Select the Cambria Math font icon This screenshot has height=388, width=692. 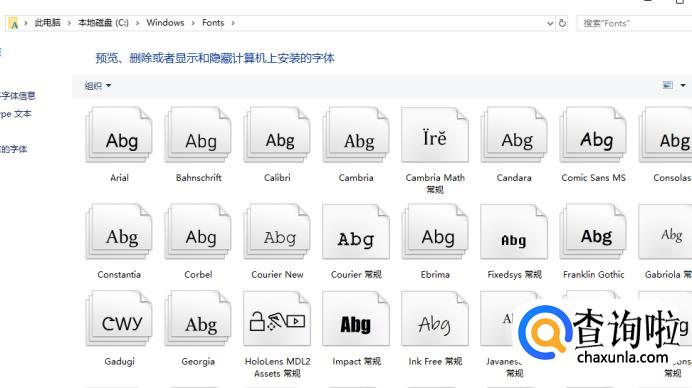click(x=435, y=135)
